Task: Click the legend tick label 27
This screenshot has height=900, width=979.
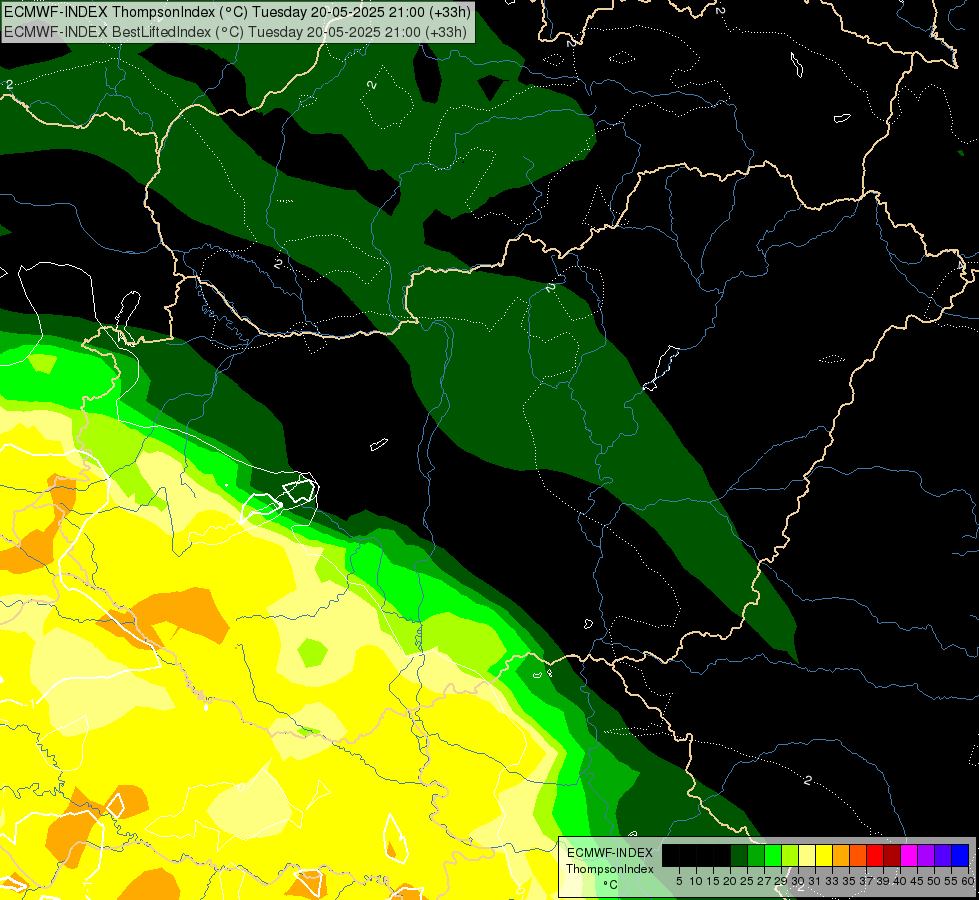Action: 764,881
